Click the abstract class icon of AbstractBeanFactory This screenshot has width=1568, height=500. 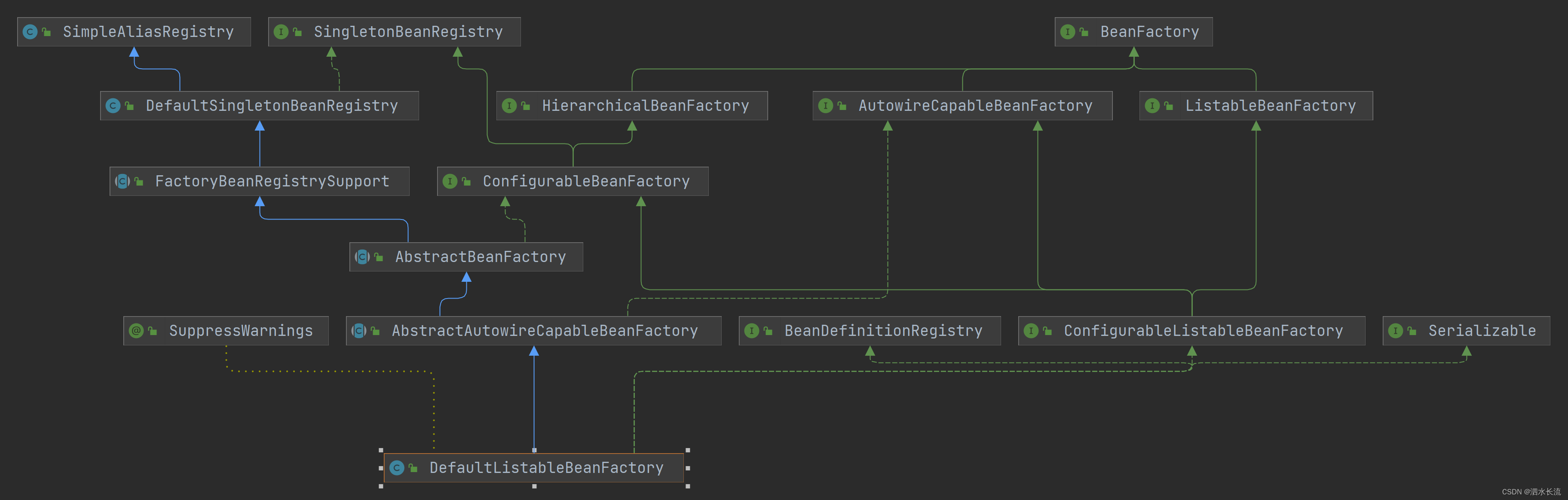coord(362,257)
